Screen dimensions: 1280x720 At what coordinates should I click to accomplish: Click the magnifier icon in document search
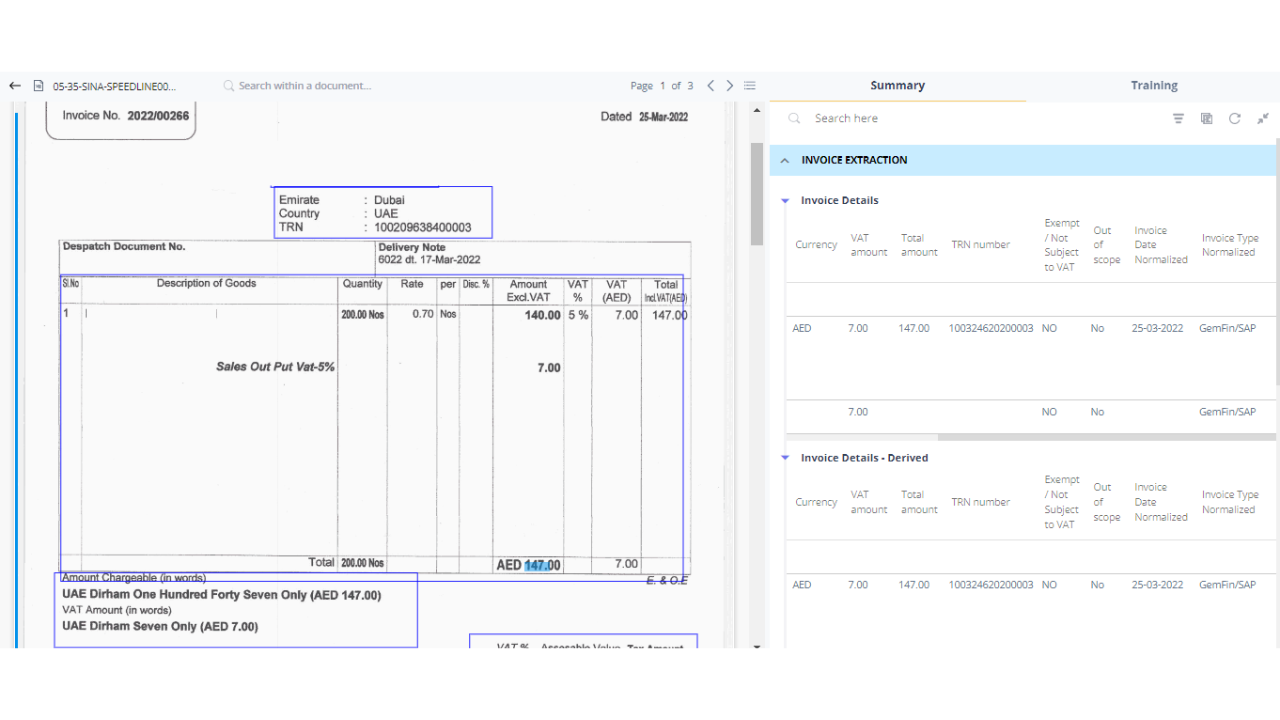[229, 86]
